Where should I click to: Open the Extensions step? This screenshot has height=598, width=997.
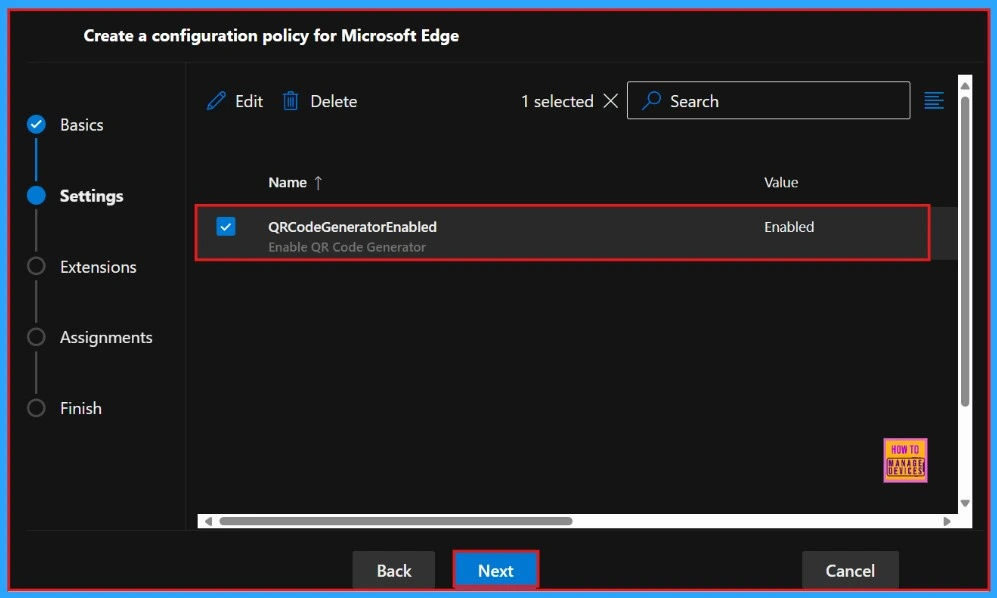click(x=98, y=267)
